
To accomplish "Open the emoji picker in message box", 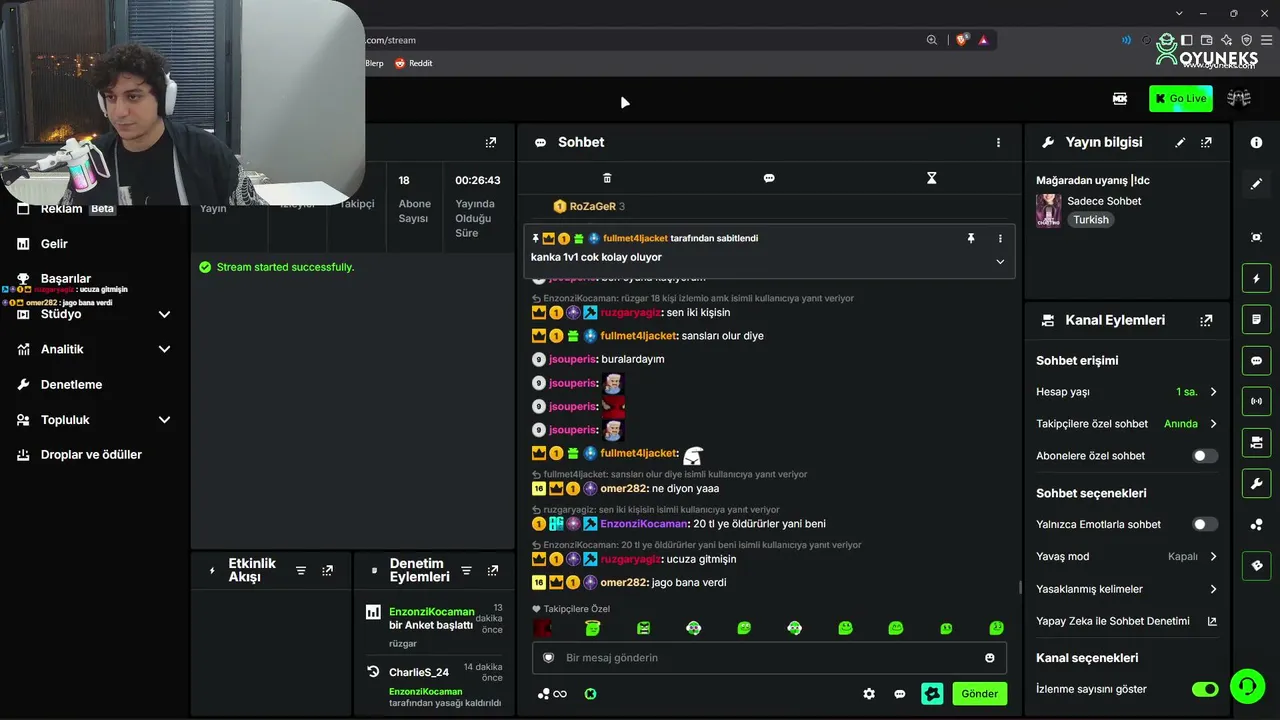I will [990, 658].
